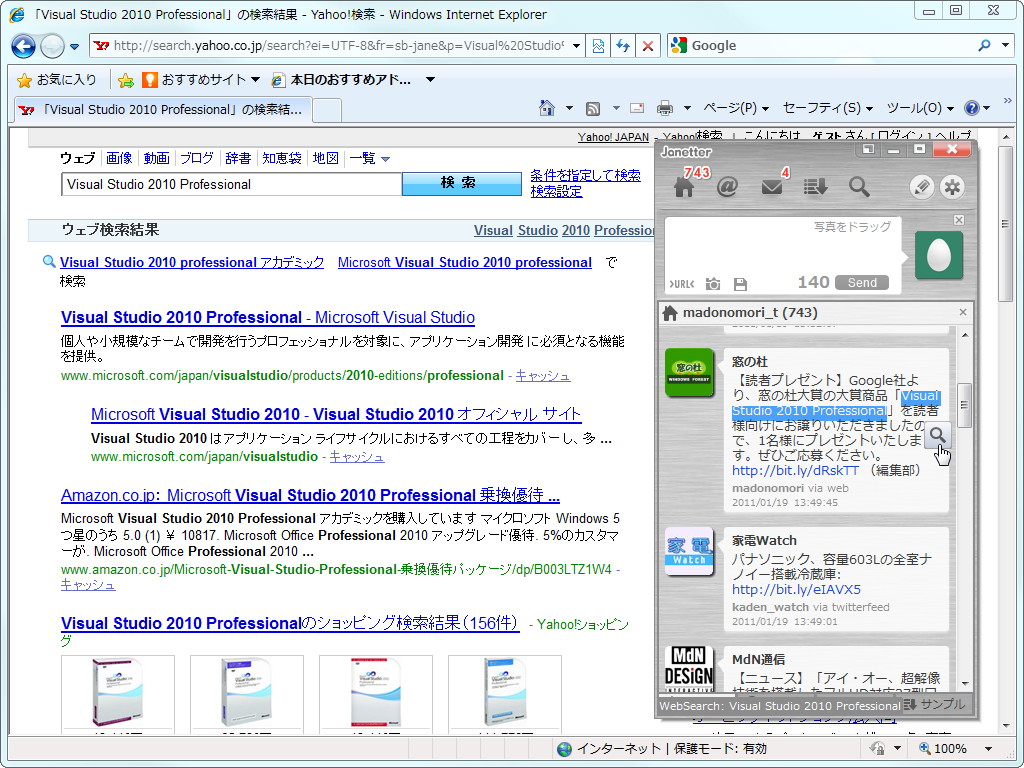Open print options dropdown arrow
1024x768 pixels.
click(687, 108)
